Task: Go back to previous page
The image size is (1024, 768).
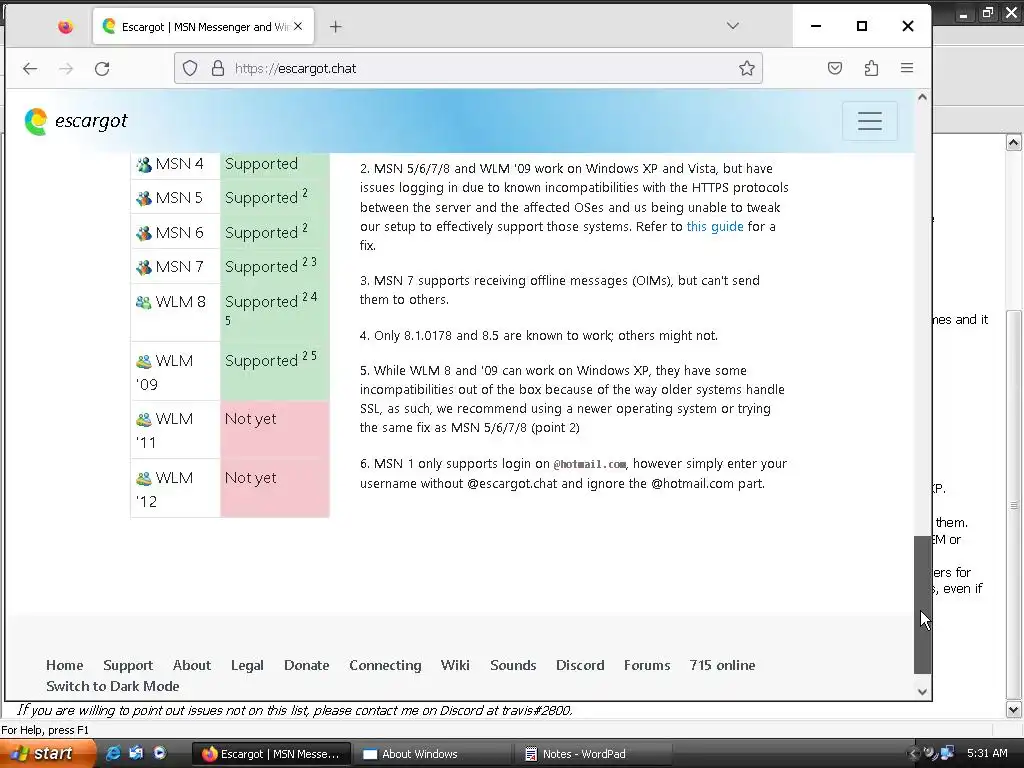Action: (x=30, y=69)
